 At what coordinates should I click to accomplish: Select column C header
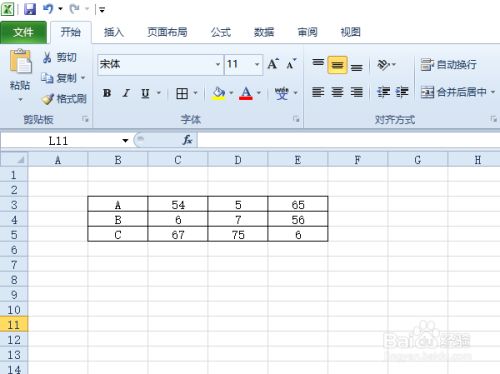(x=178, y=160)
